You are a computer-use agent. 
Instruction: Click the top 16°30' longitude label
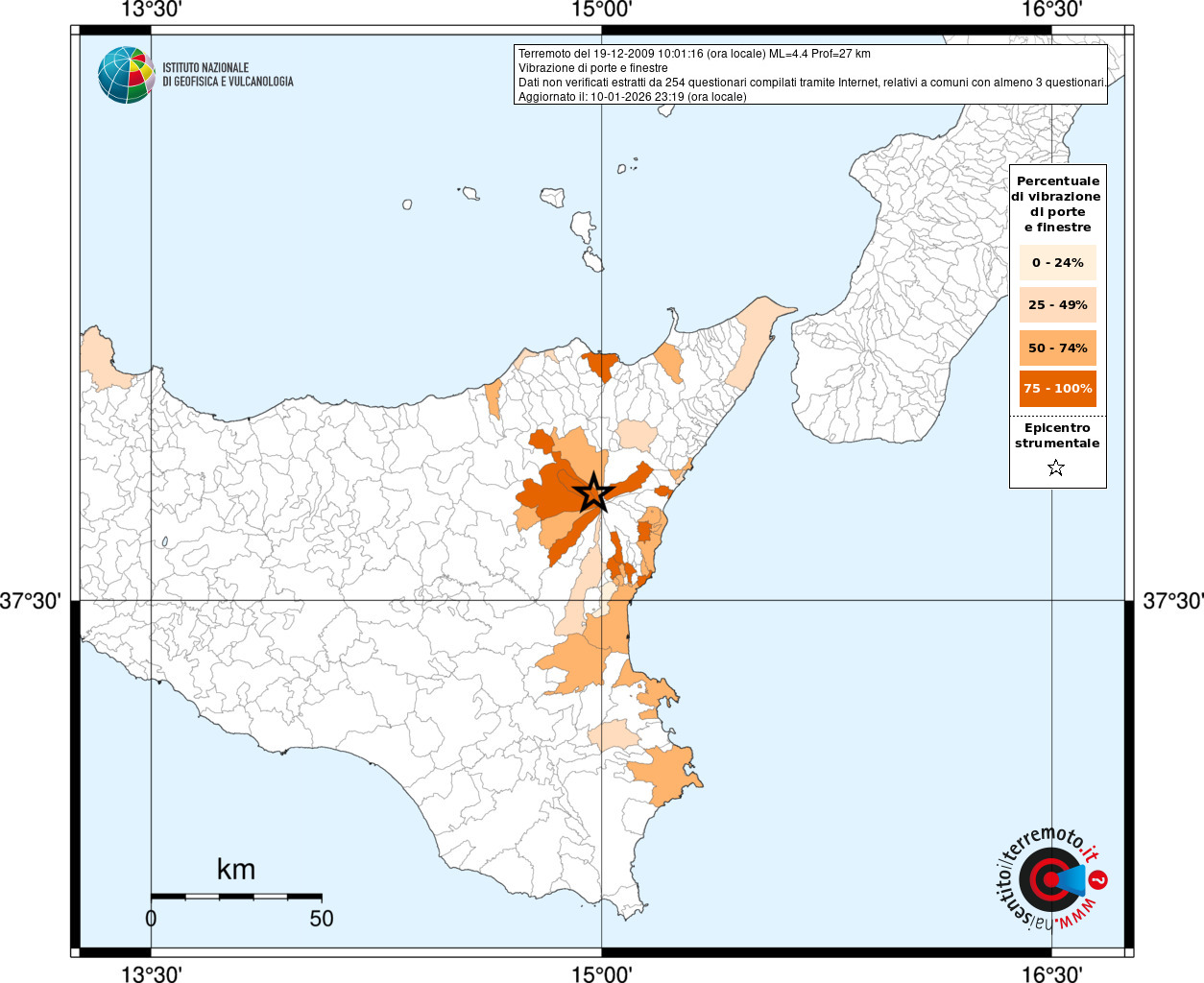(x=1051, y=10)
